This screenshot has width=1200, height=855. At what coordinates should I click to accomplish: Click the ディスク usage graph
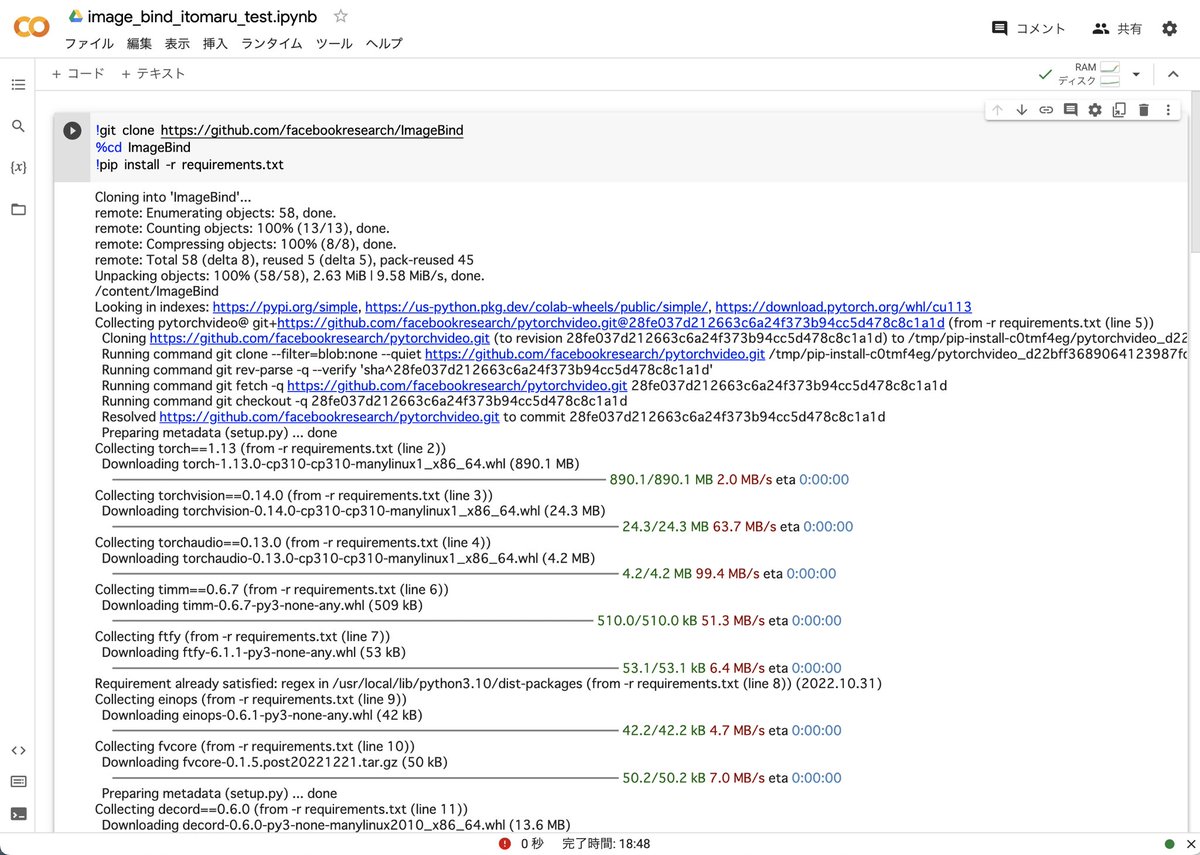point(1109,80)
